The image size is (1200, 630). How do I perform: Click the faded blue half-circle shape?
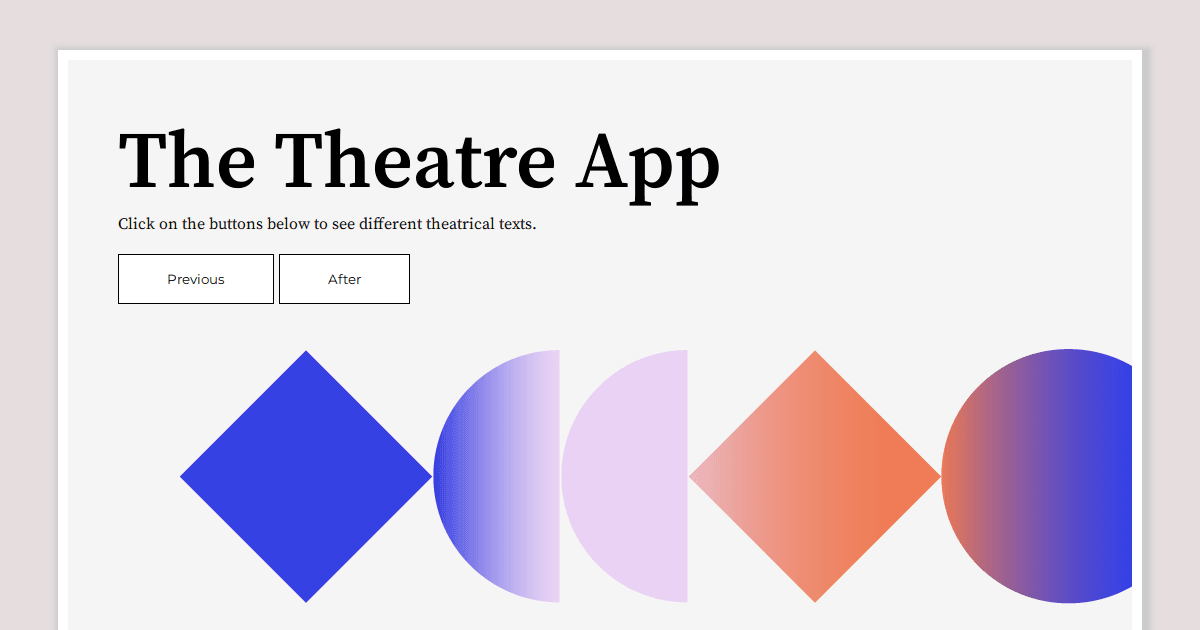point(490,475)
